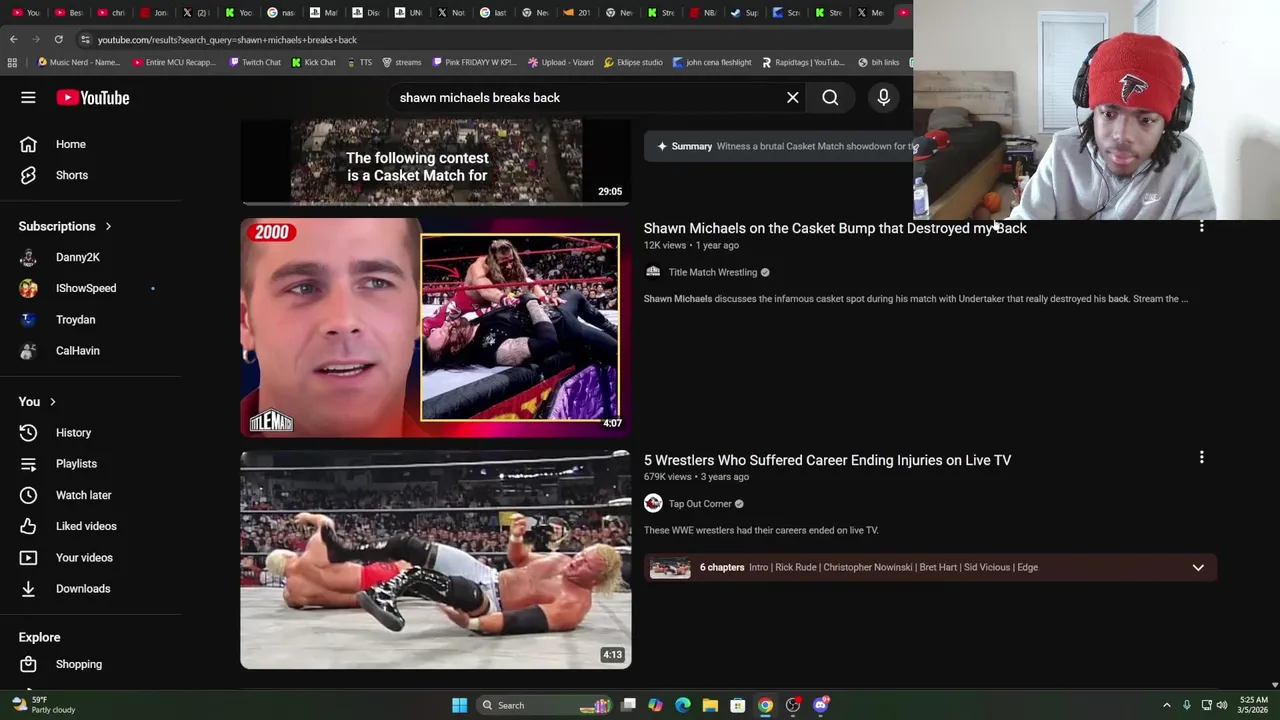Expand the You section chevron
The height and width of the screenshot is (720, 1280).
52,402
